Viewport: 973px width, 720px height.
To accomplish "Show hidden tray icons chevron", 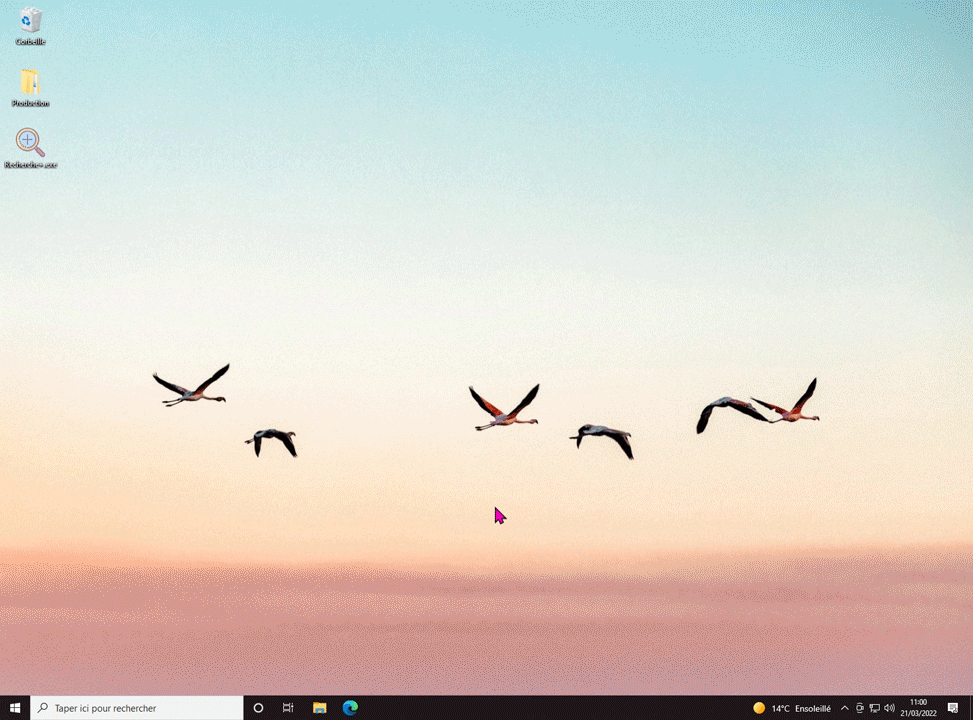I will coord(845,708).
